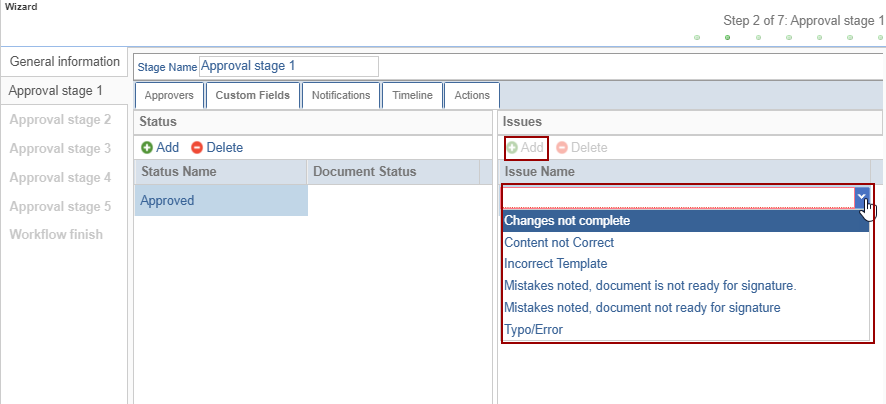Go to General information step
The width and height of the screenshot is (886, 404).
click(64, 61)
